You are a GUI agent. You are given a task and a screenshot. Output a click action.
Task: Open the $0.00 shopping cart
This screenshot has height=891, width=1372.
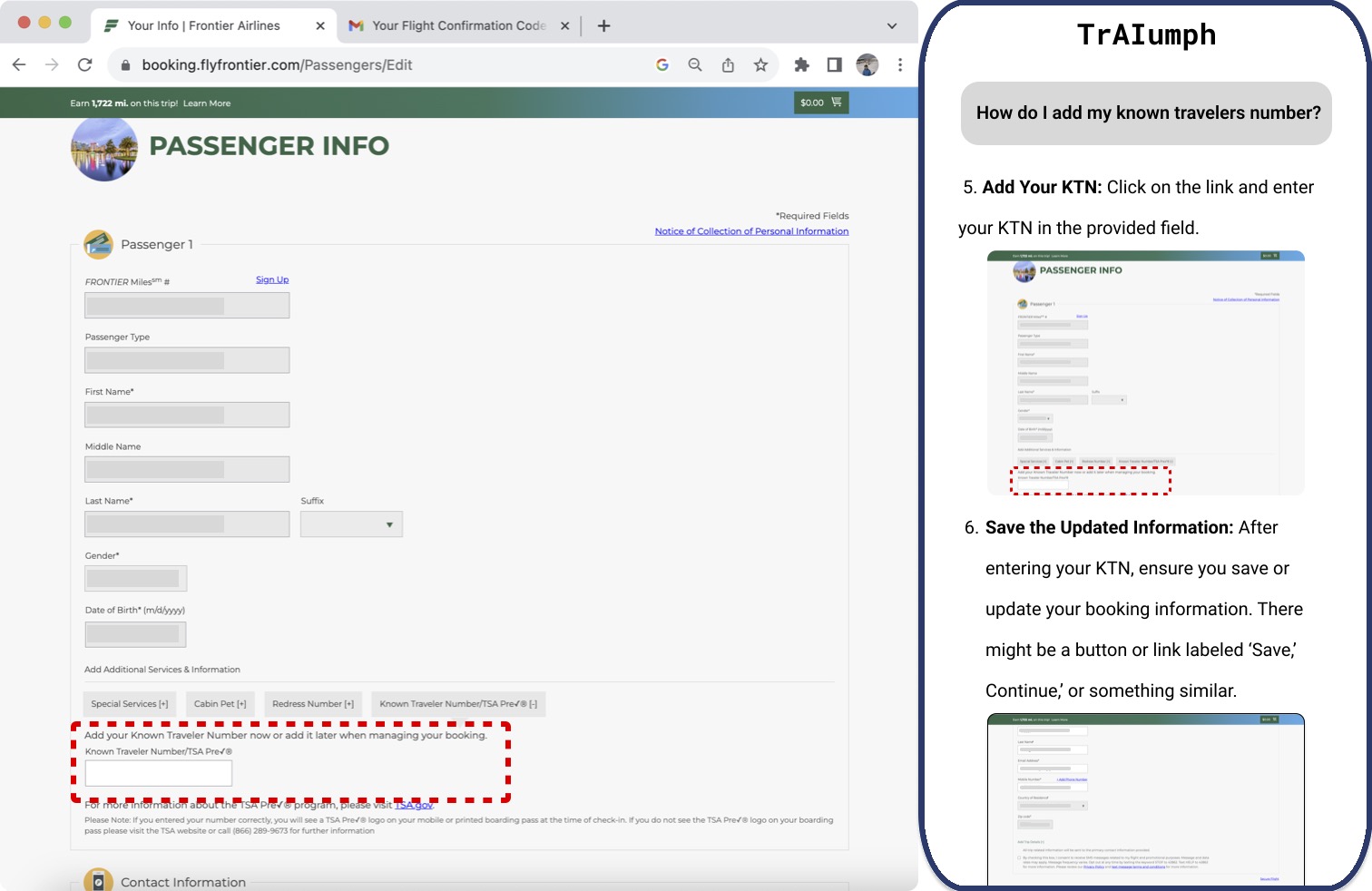pos(821,103)
